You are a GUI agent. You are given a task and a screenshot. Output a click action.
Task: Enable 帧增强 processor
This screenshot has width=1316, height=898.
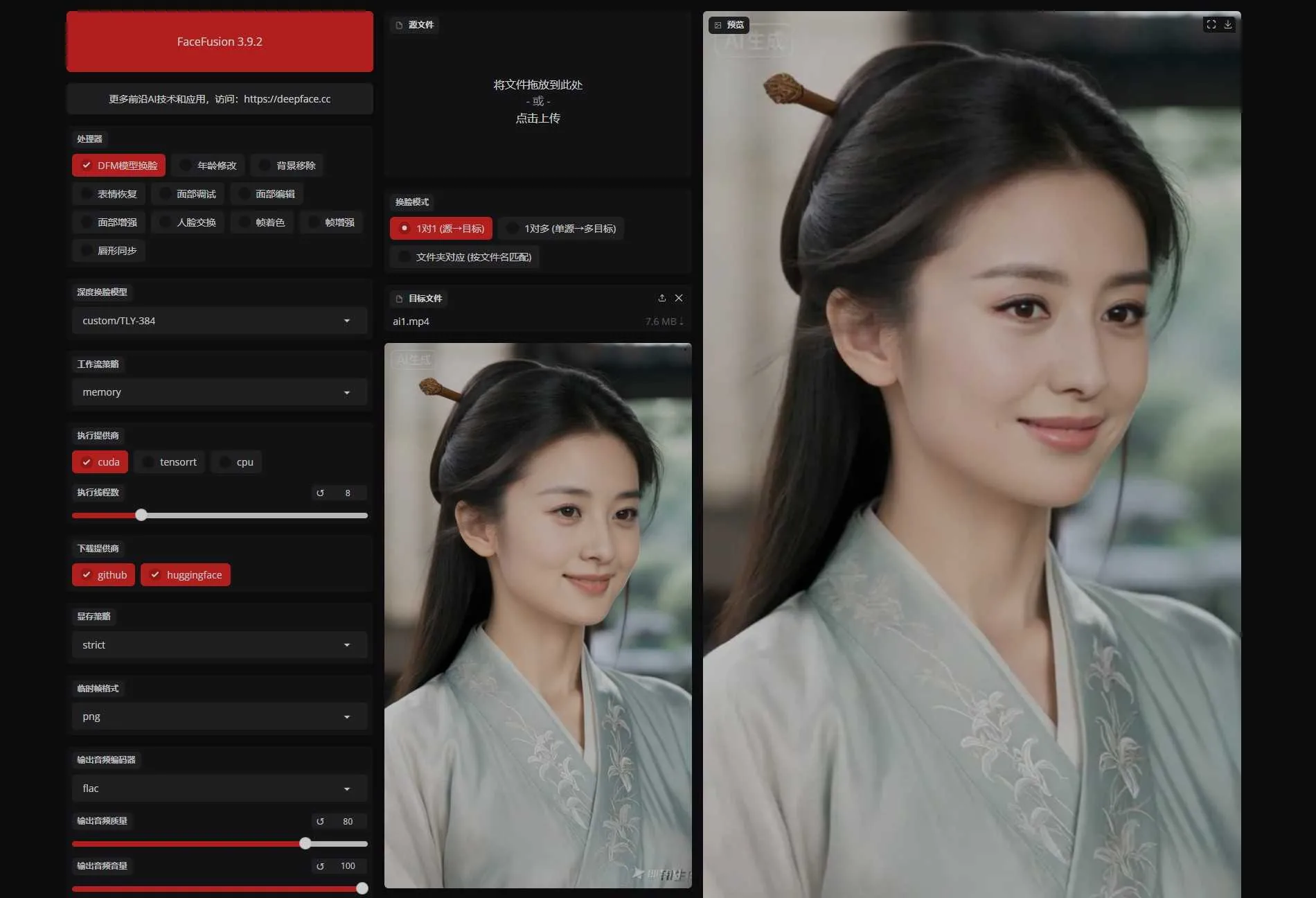[331, 222]
